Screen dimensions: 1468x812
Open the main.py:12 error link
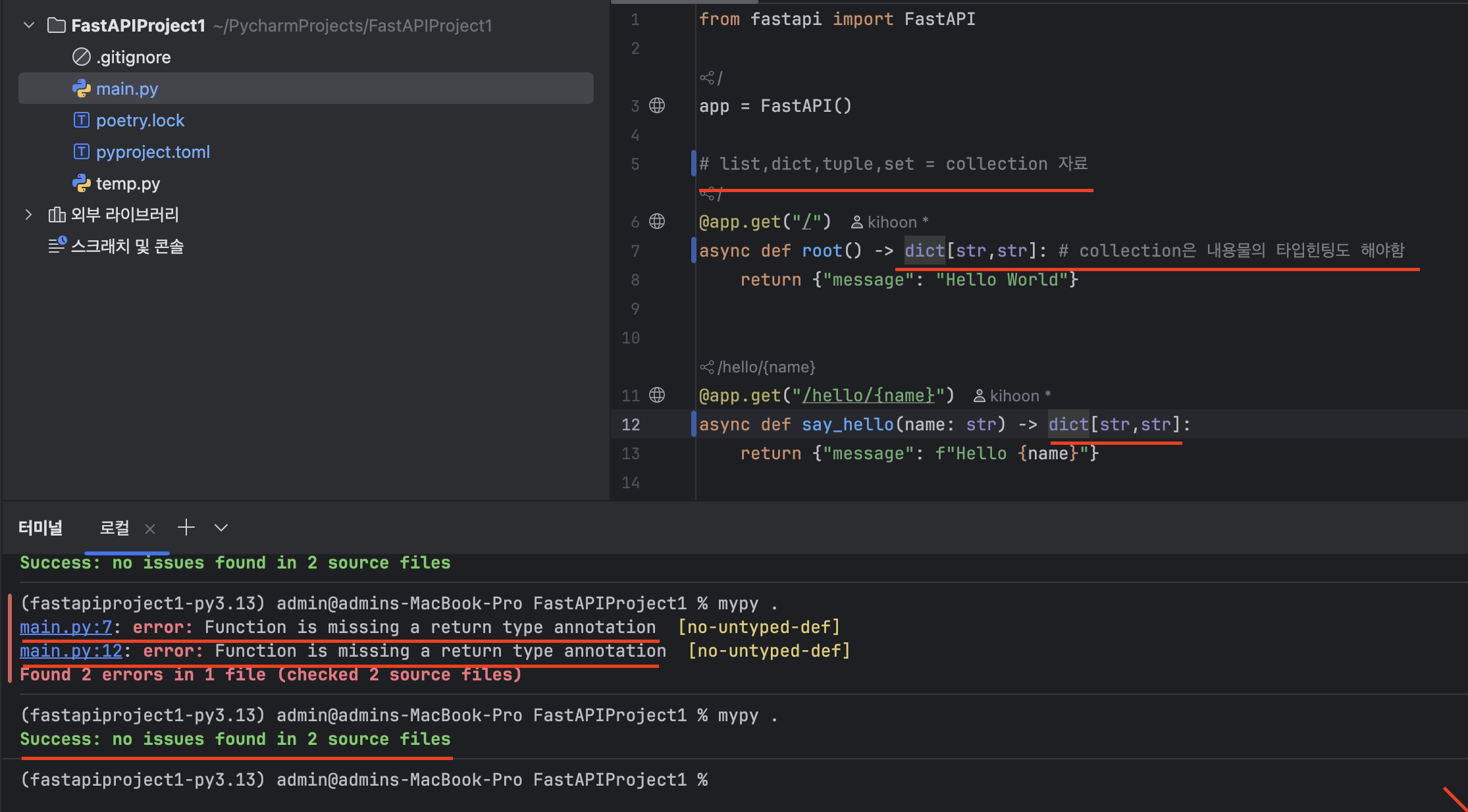click(x=71, y=651)
